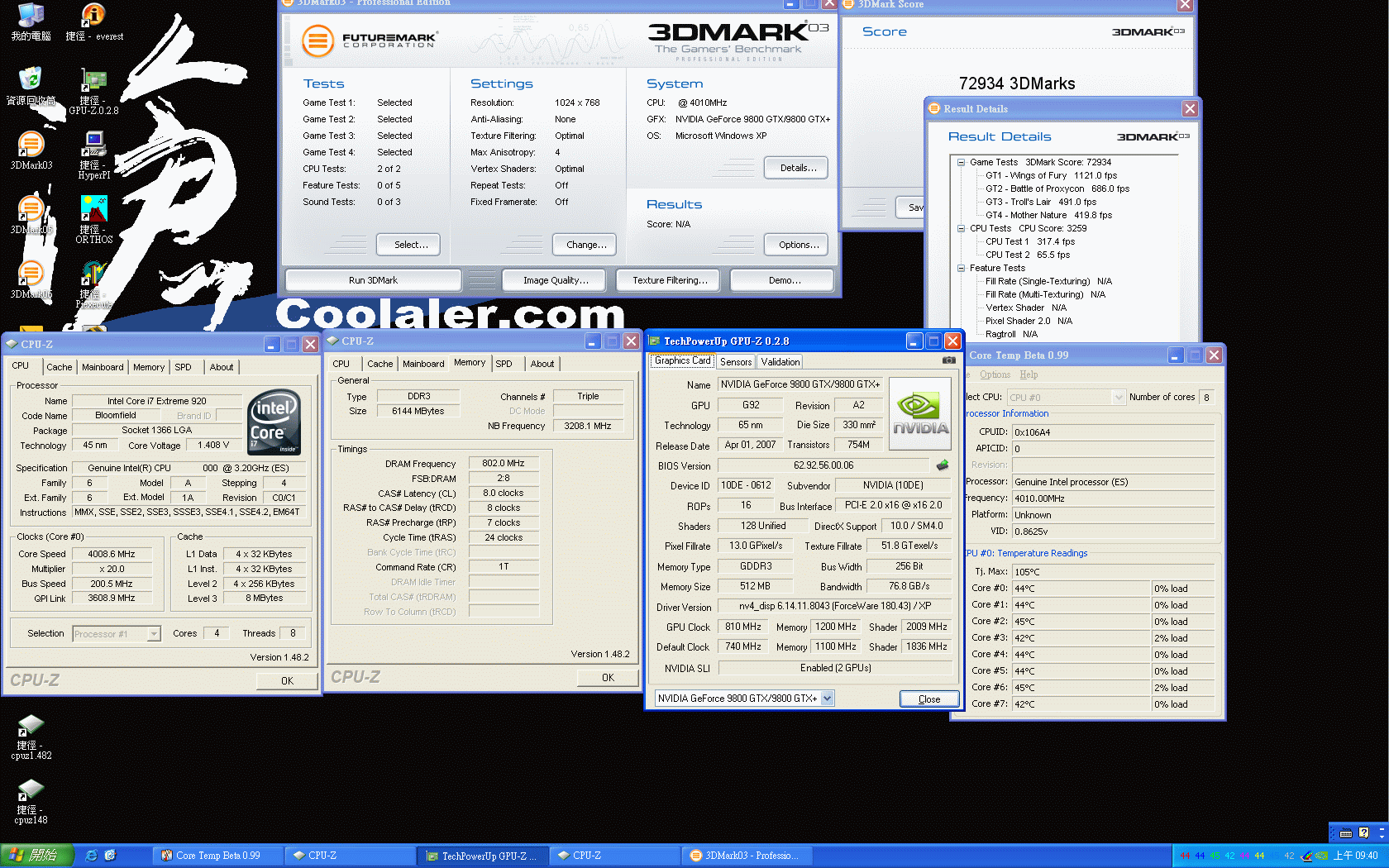Click the Core Temp Frequency value field
The height and width of the screenshot is (868, 1389).
click(1113, 498)
